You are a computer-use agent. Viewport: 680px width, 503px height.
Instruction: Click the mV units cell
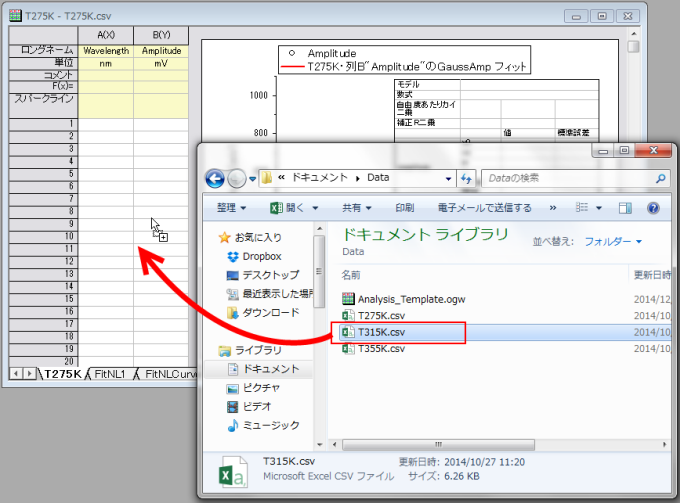point(161,63)
